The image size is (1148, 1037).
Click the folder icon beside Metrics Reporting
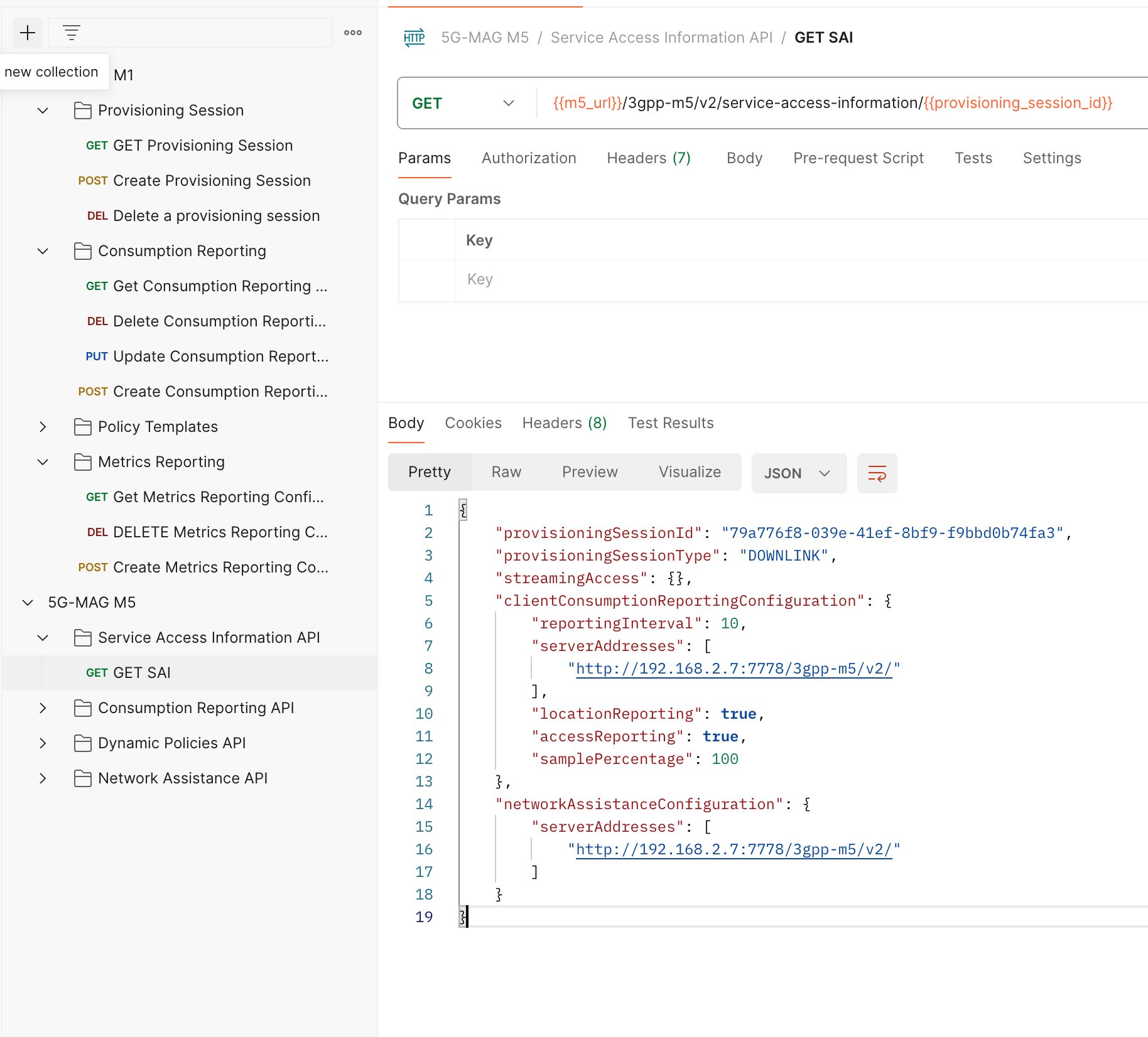pyautogui.click(x=82, y=461)
